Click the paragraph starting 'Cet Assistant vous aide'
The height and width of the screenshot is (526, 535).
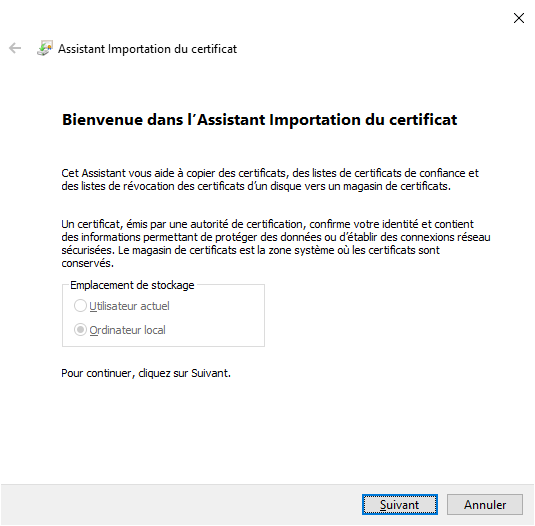point(270,179)
